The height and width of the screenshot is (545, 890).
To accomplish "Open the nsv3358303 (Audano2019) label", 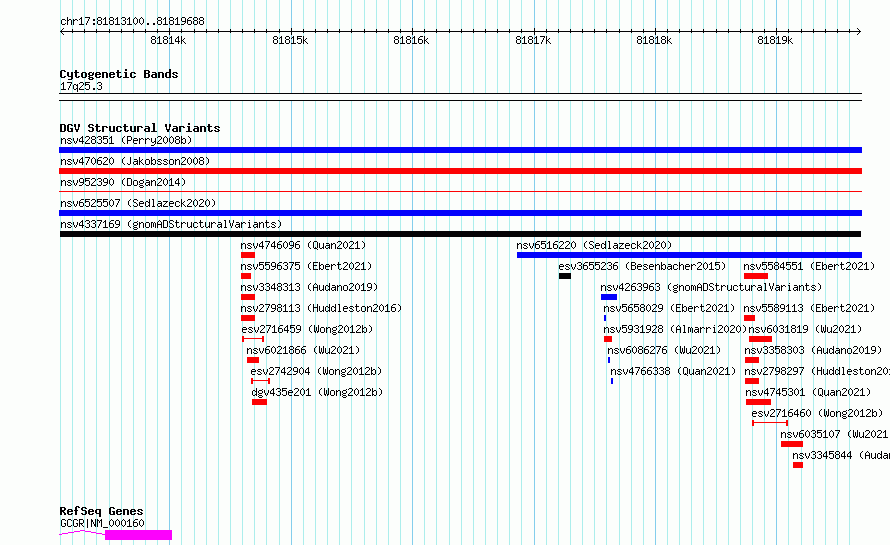I will [813, 350].
